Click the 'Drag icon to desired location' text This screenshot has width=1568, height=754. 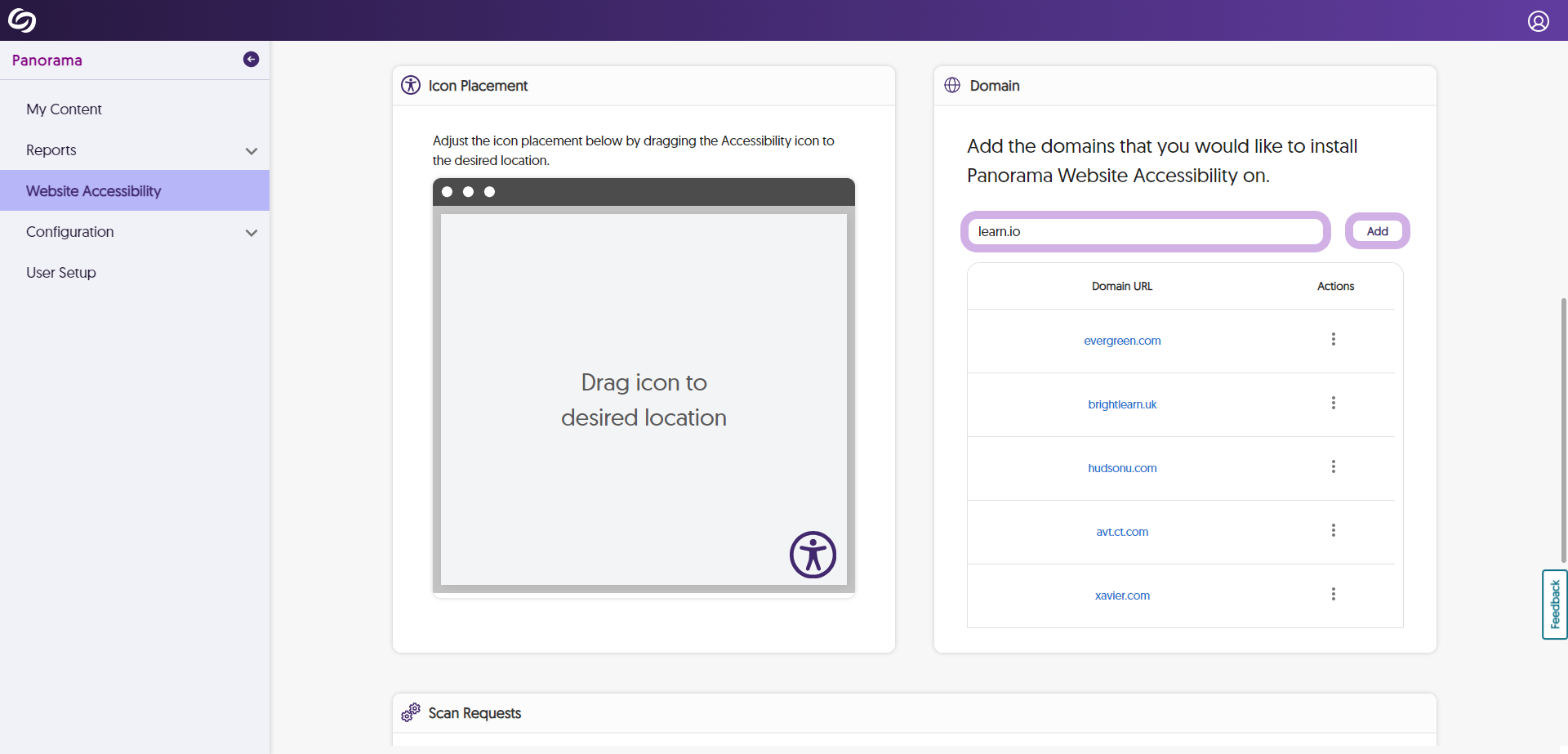(644, 399)
